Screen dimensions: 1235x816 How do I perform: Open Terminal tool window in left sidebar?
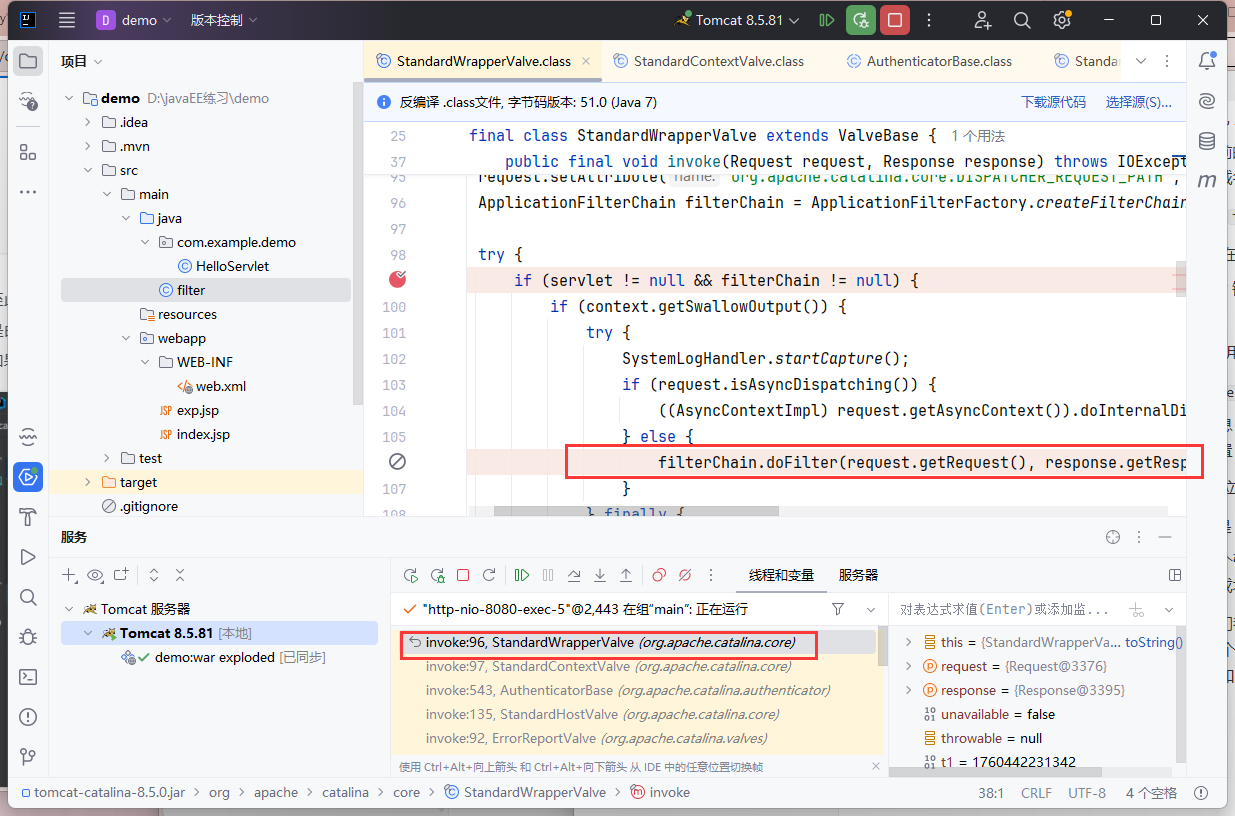(x=28, y=677)
